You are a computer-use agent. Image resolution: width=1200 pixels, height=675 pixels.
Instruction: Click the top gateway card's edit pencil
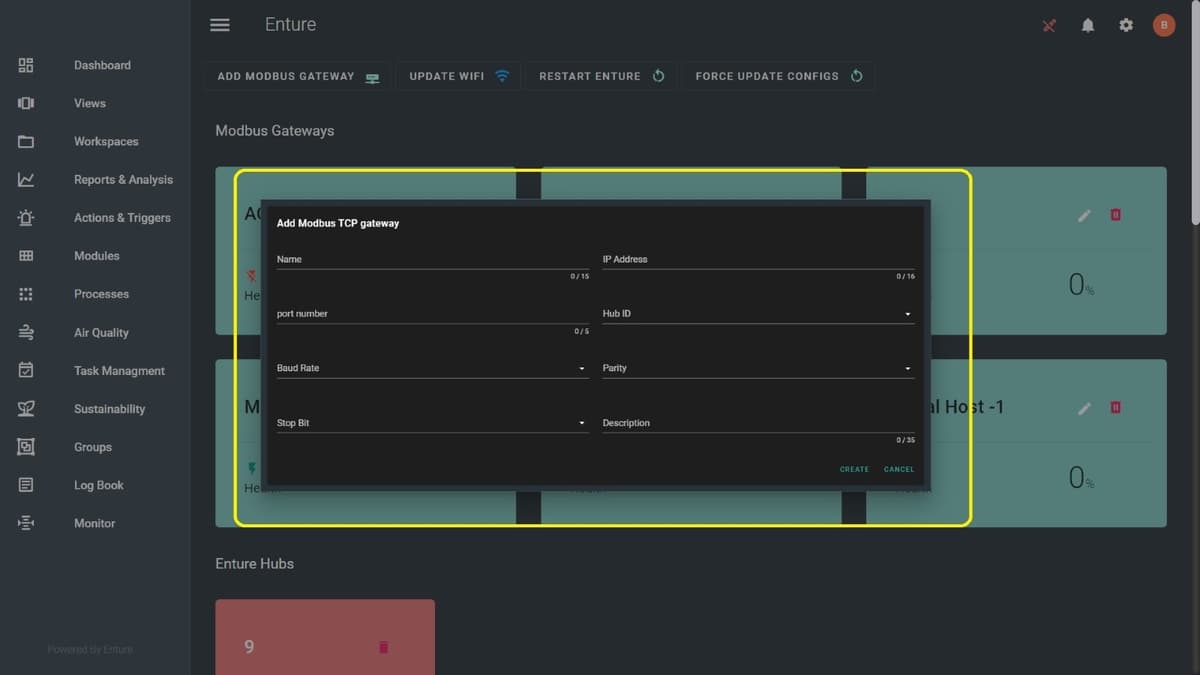(1084, 215)
